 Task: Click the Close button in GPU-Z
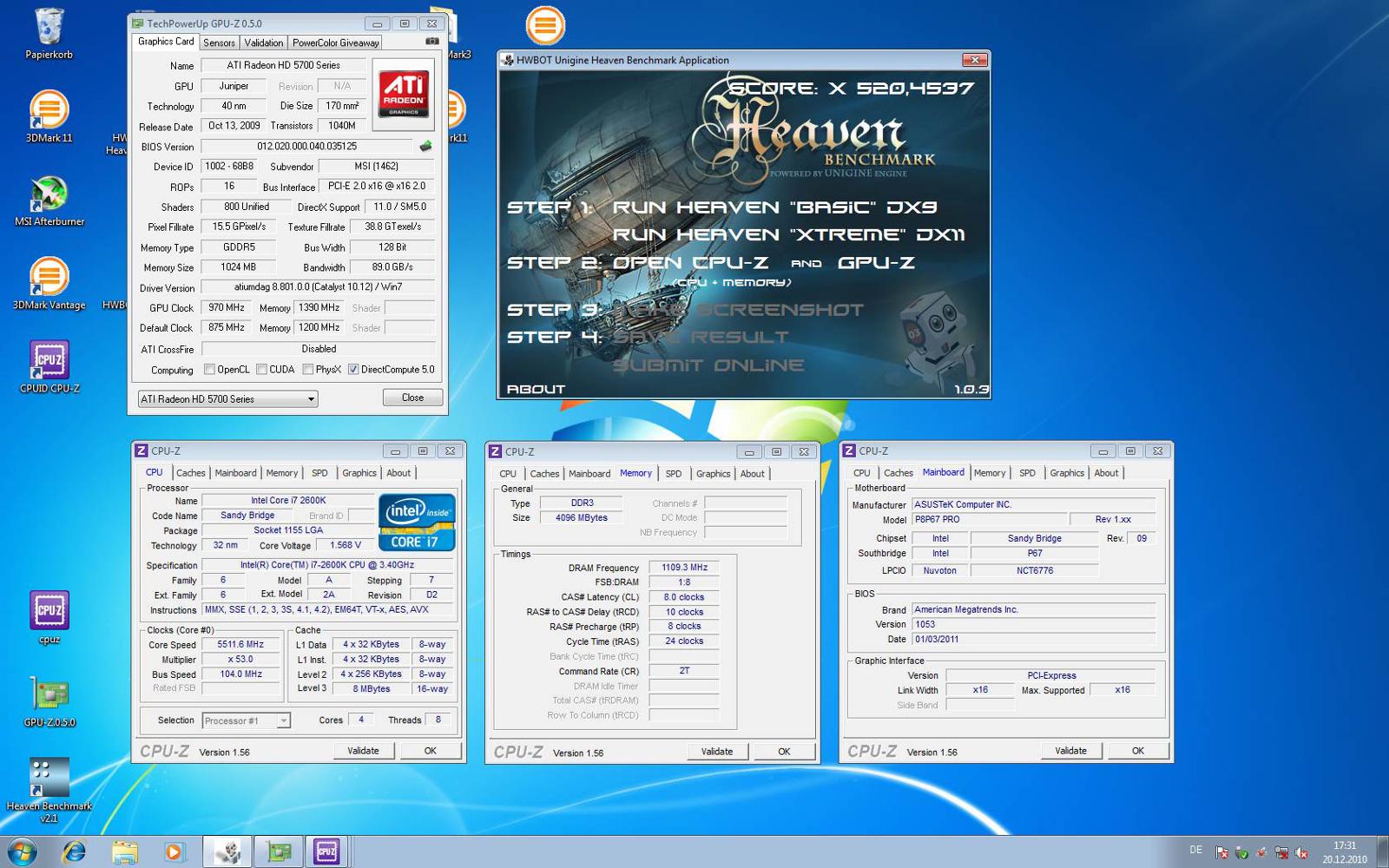click(x=412, y=398)
